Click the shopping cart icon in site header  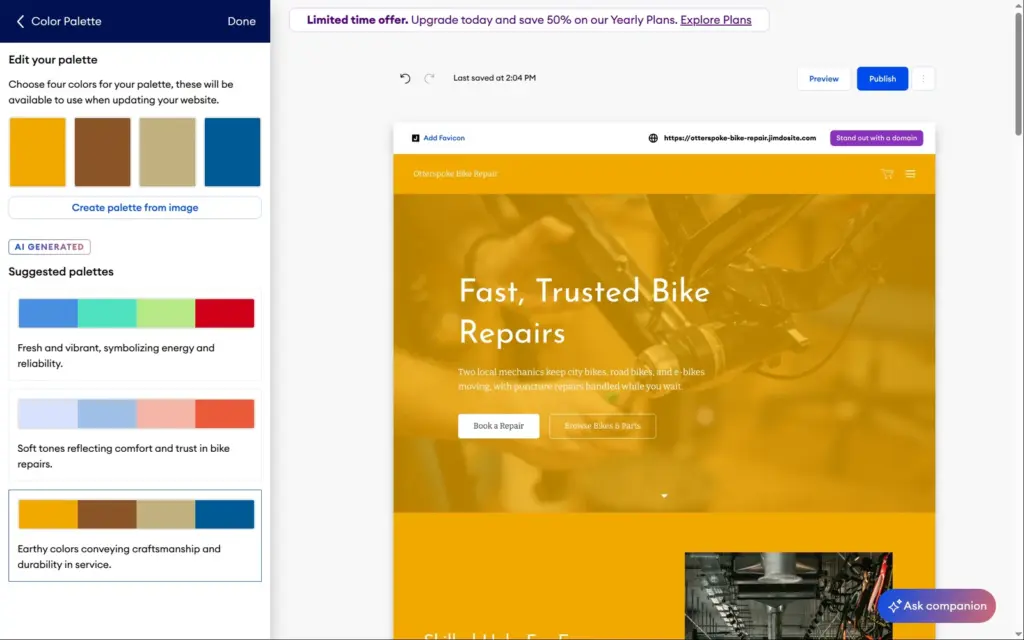[x=886, y=174]
